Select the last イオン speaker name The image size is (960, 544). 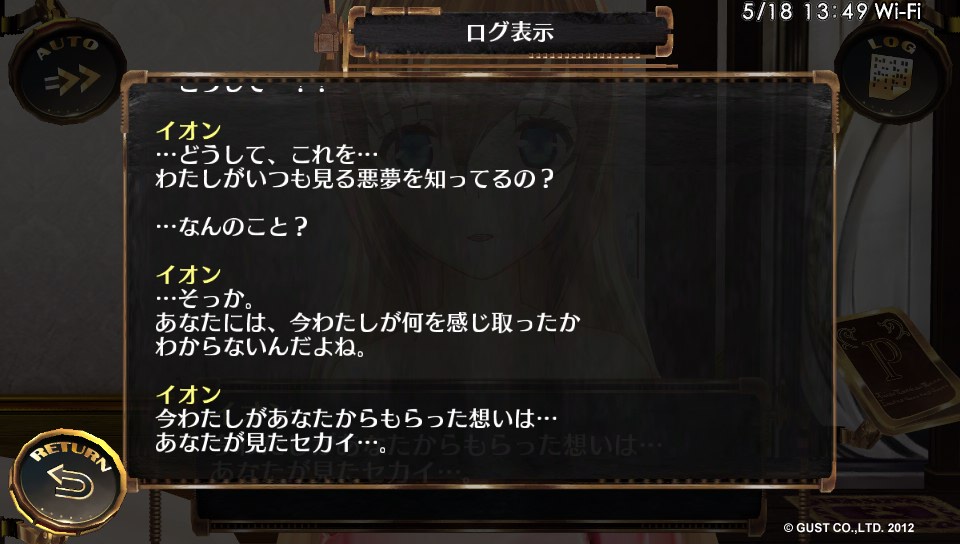coord(188,395)
